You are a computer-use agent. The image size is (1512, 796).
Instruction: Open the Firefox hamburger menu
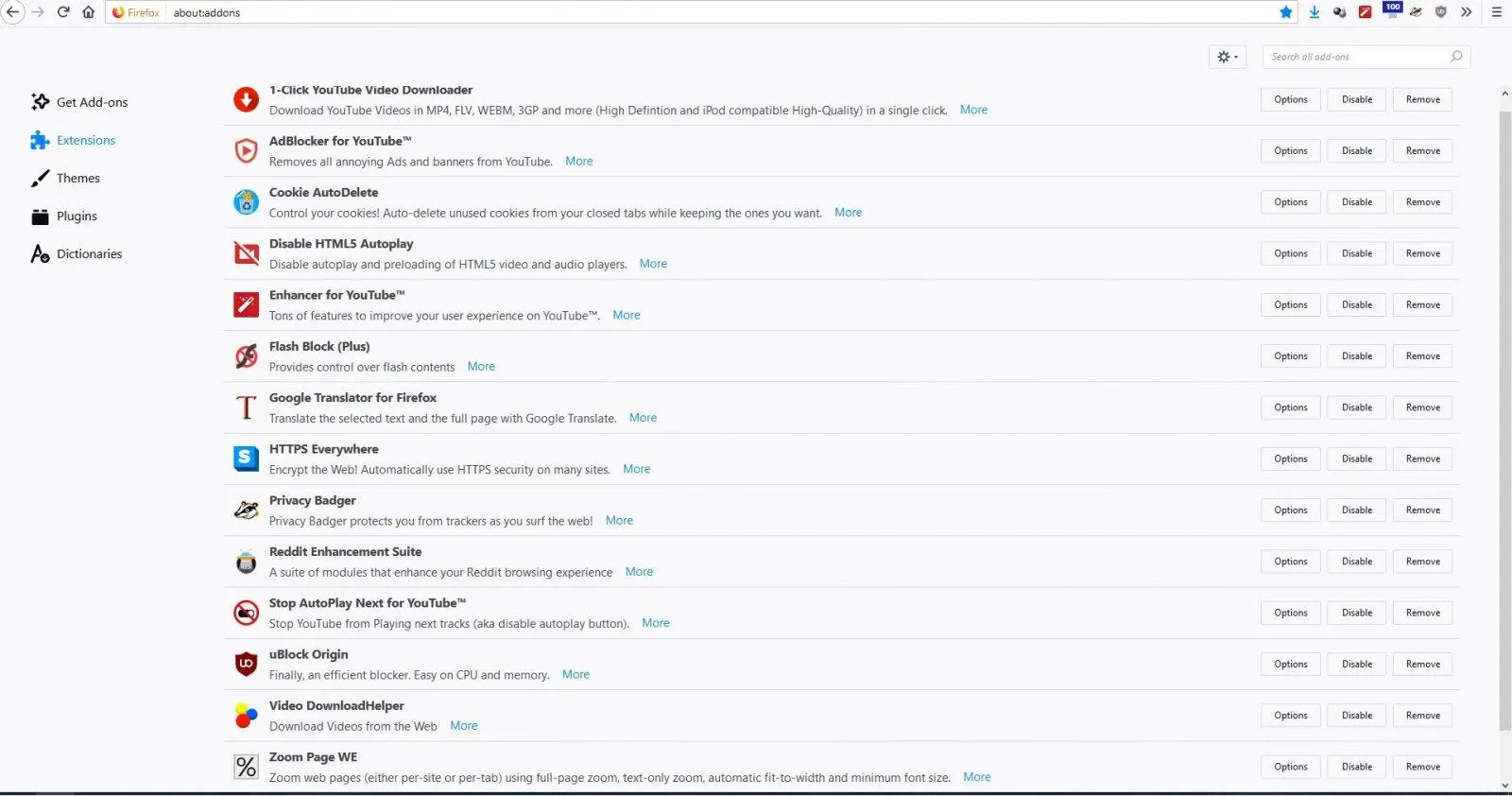[x=1497, y=12]
